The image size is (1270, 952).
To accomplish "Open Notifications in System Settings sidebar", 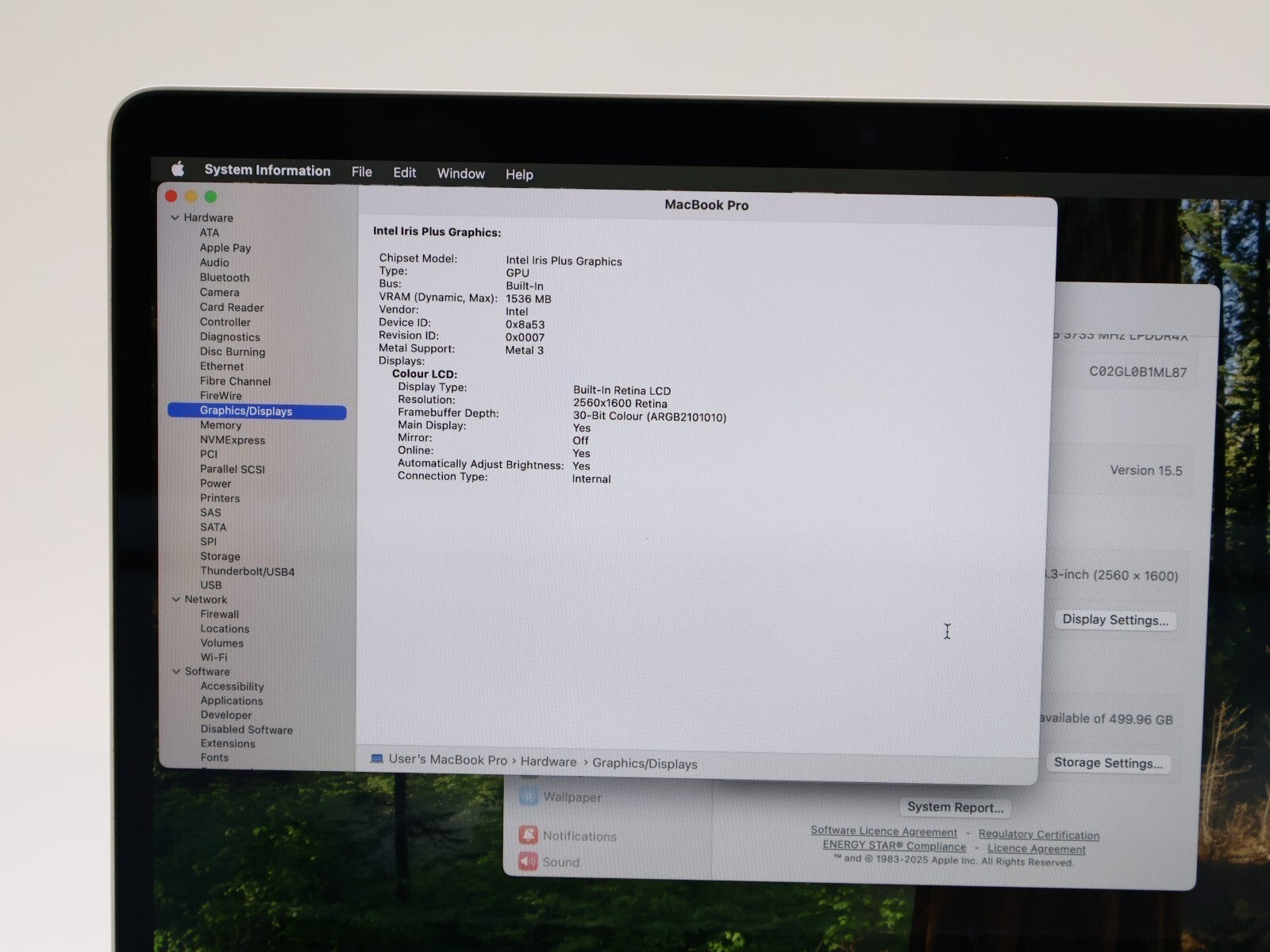I will (x=568, y=835).
